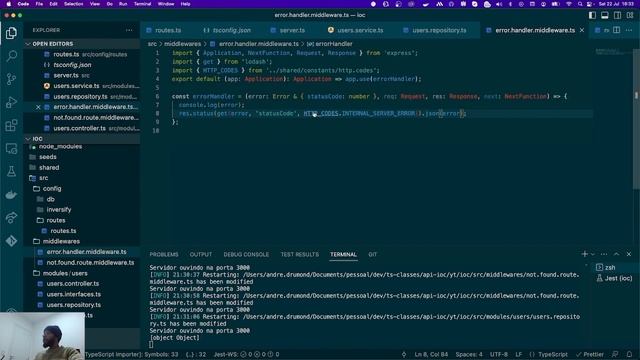Open Explorer more actions ellipsis
Image resolution: width=640 pixels, height=360 pixels.
(x=129, y=30)
